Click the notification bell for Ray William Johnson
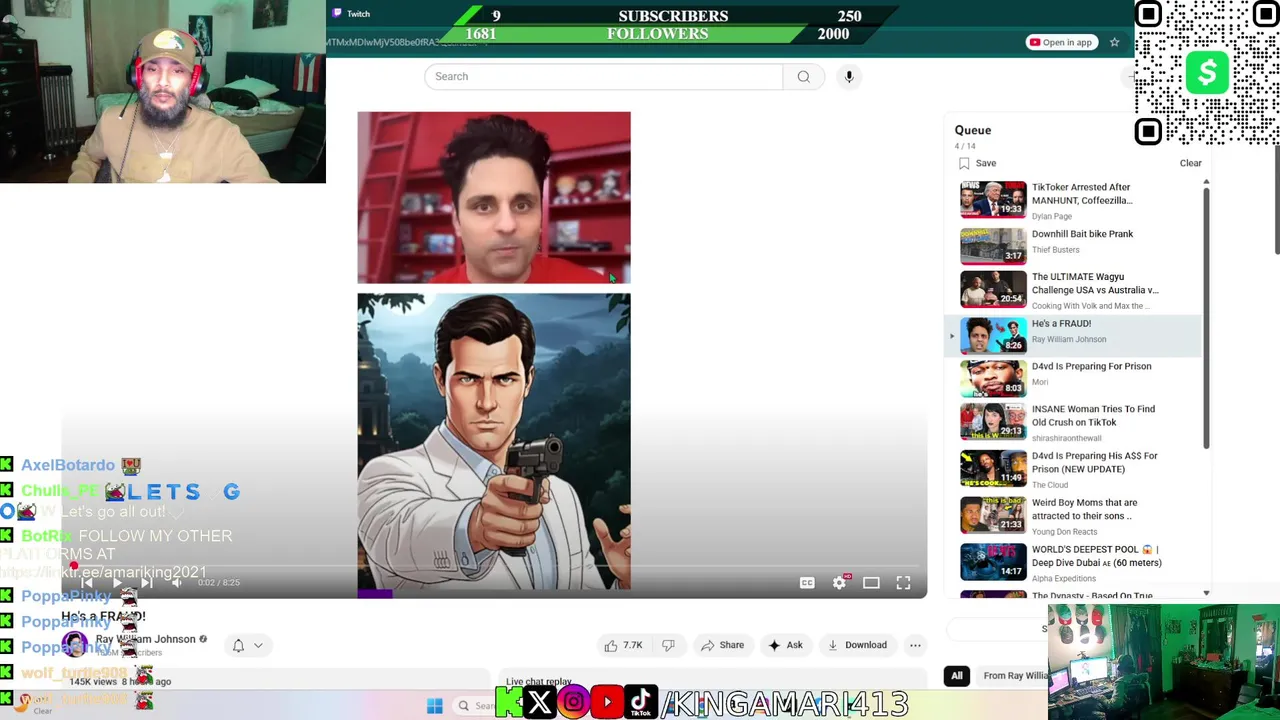Image resolution: width=1280 pixels, height=720 pixels. [x=238, y=646]
